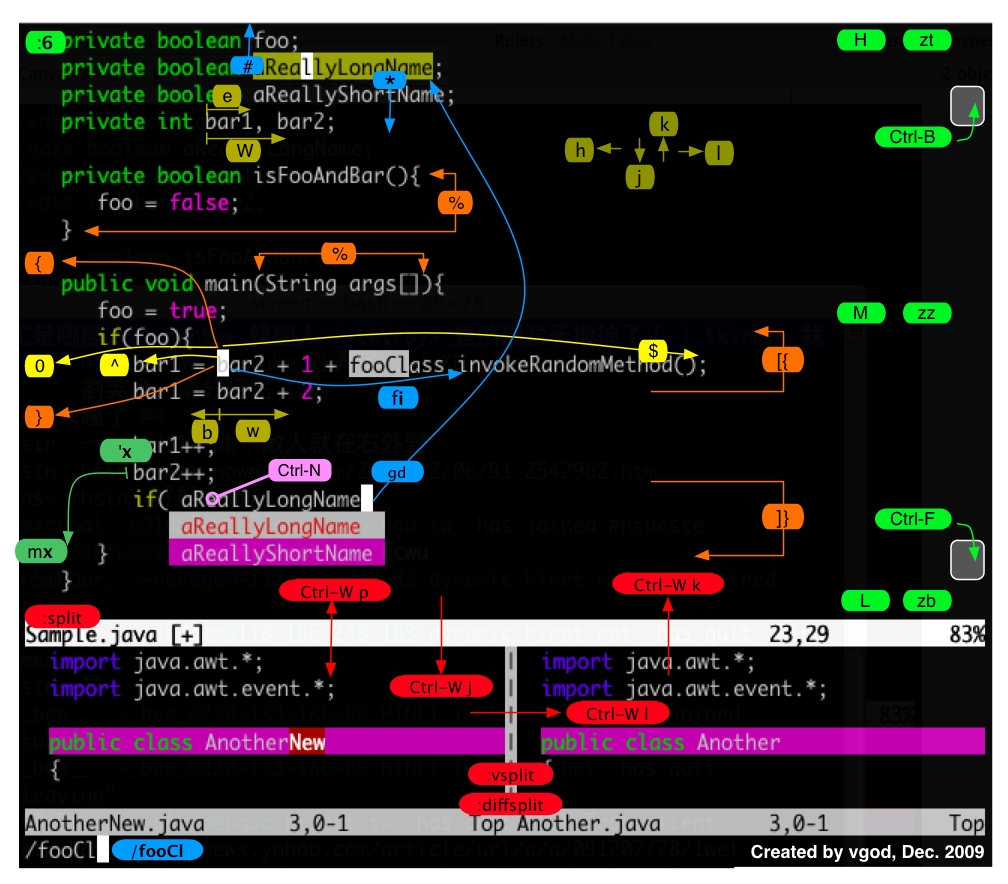Click the red Ctrl-W j badge

click(x=441, y=687)
